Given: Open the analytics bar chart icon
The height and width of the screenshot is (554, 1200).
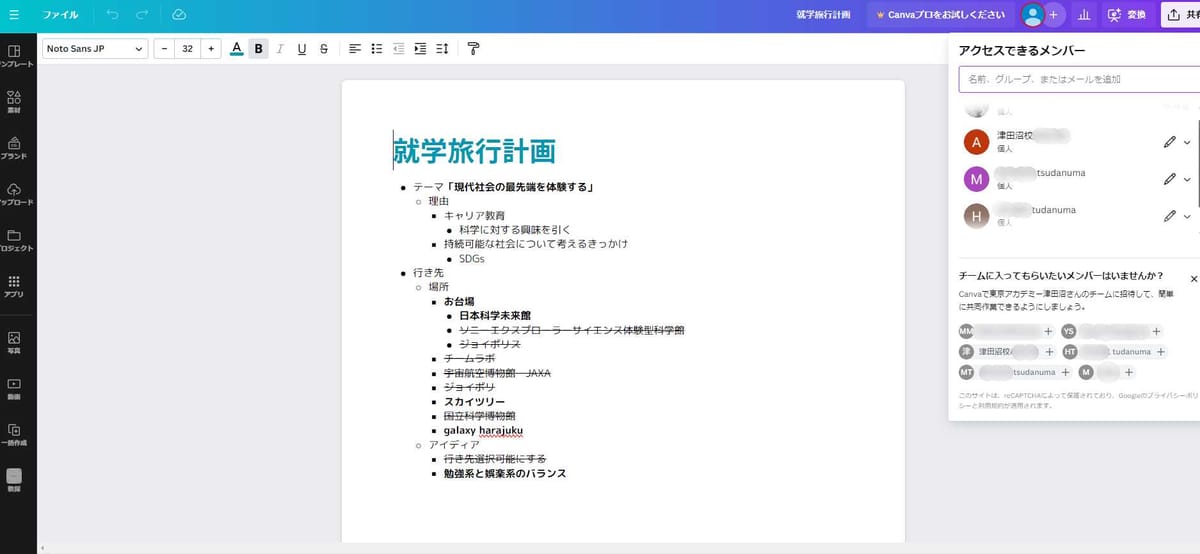Looking at the screenshot, I should pyautogui.click(x=1084, y=15).
